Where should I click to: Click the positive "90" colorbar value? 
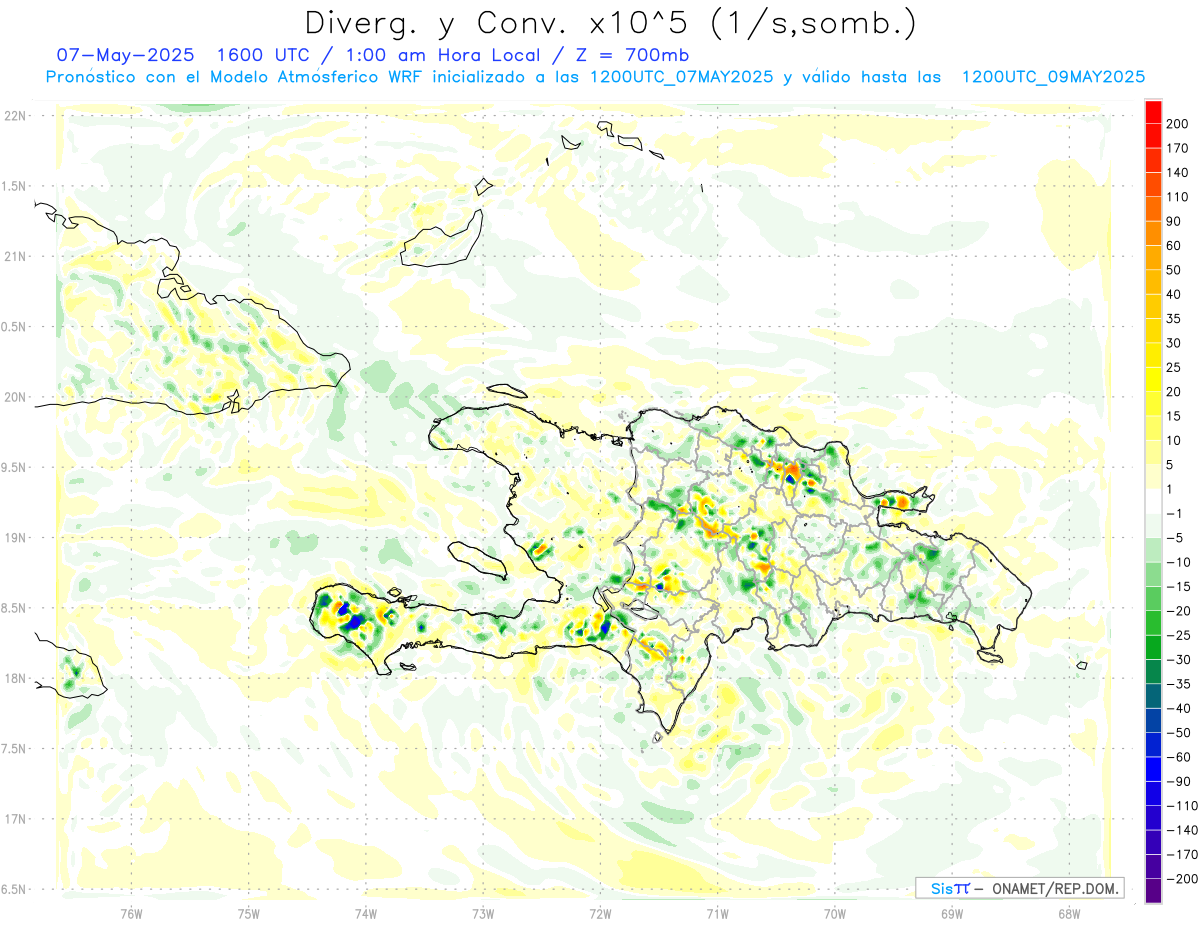[x=1174, y=222]
